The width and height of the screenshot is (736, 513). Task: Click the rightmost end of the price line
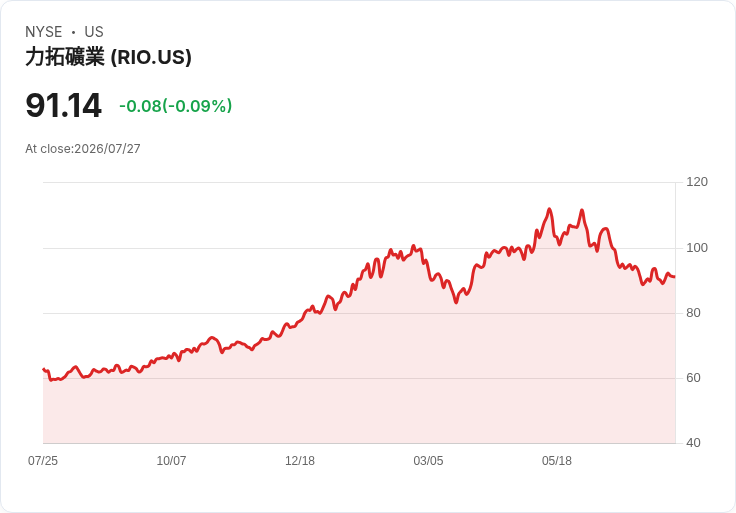pos(675,277)
